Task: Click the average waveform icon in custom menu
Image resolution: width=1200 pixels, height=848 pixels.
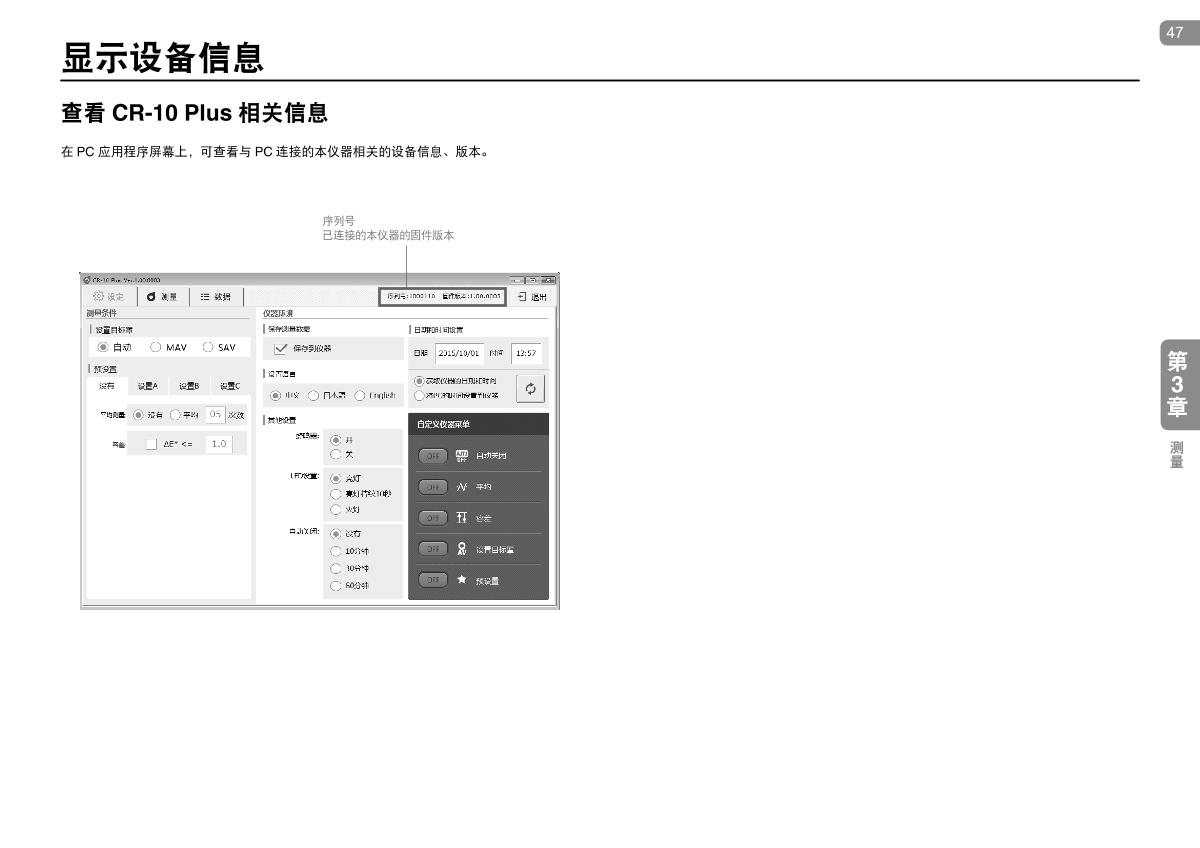Action: [x=462, y=487]
